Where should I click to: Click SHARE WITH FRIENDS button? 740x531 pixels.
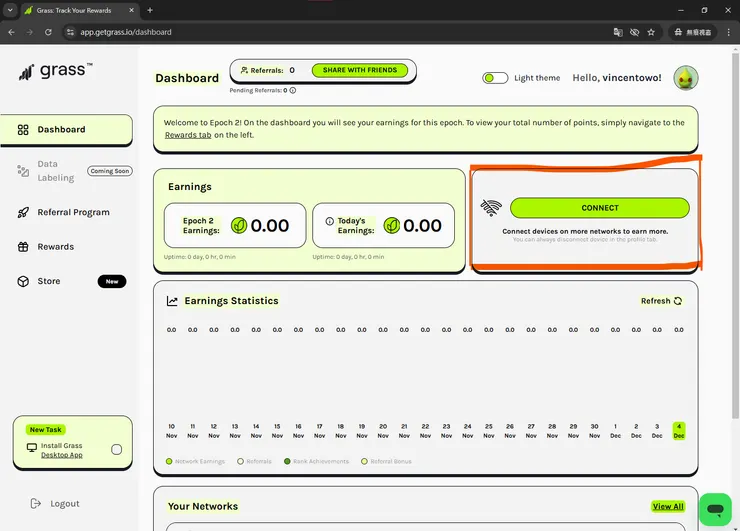(x=360, y=70)
